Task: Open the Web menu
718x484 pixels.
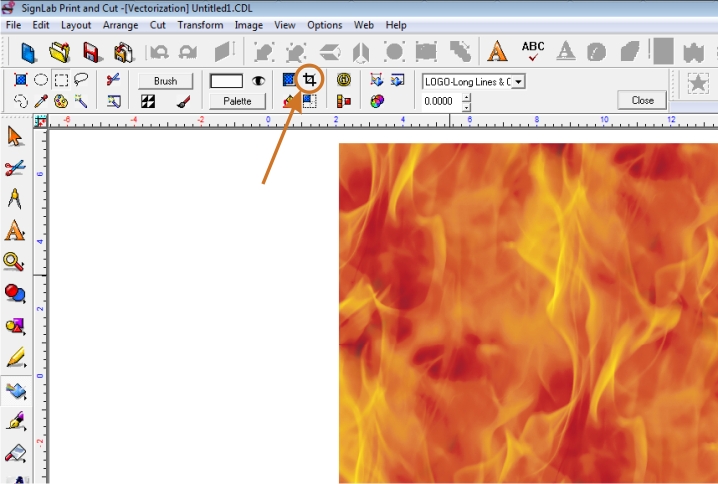Action: coord(364,25)
